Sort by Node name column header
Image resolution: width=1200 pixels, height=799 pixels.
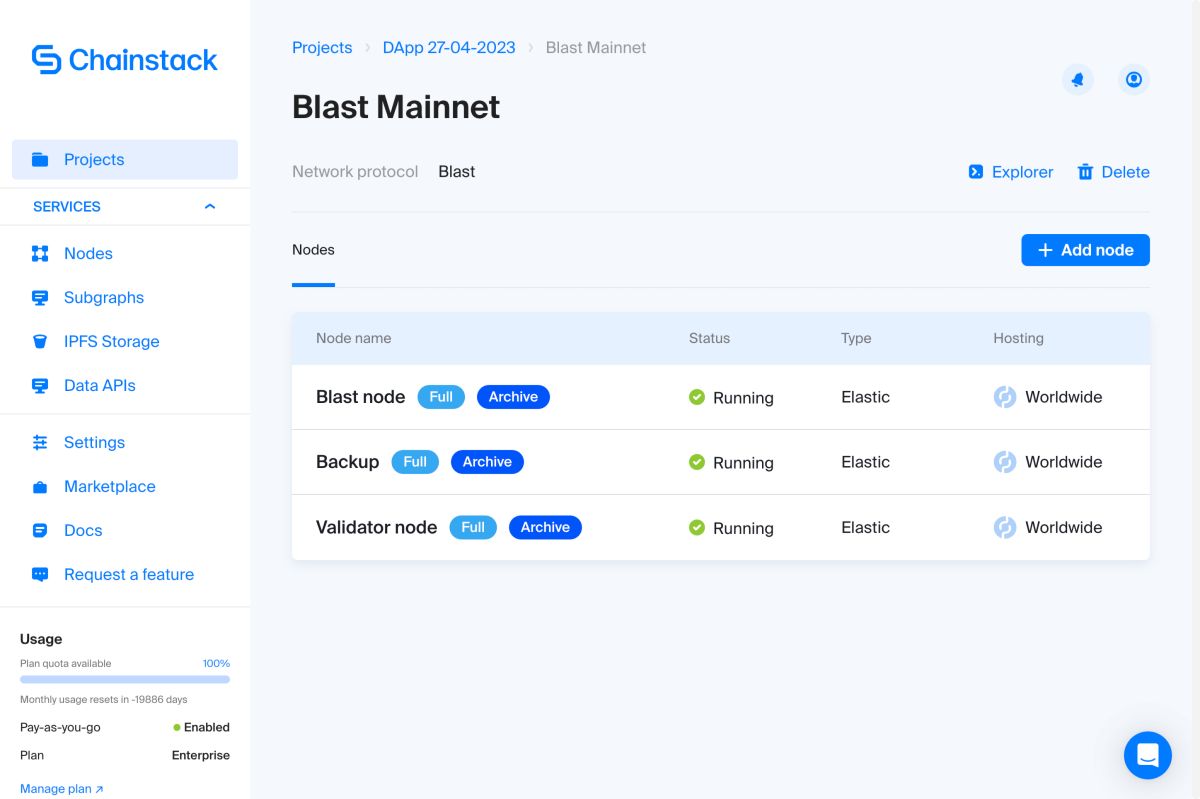coord(353,338)
